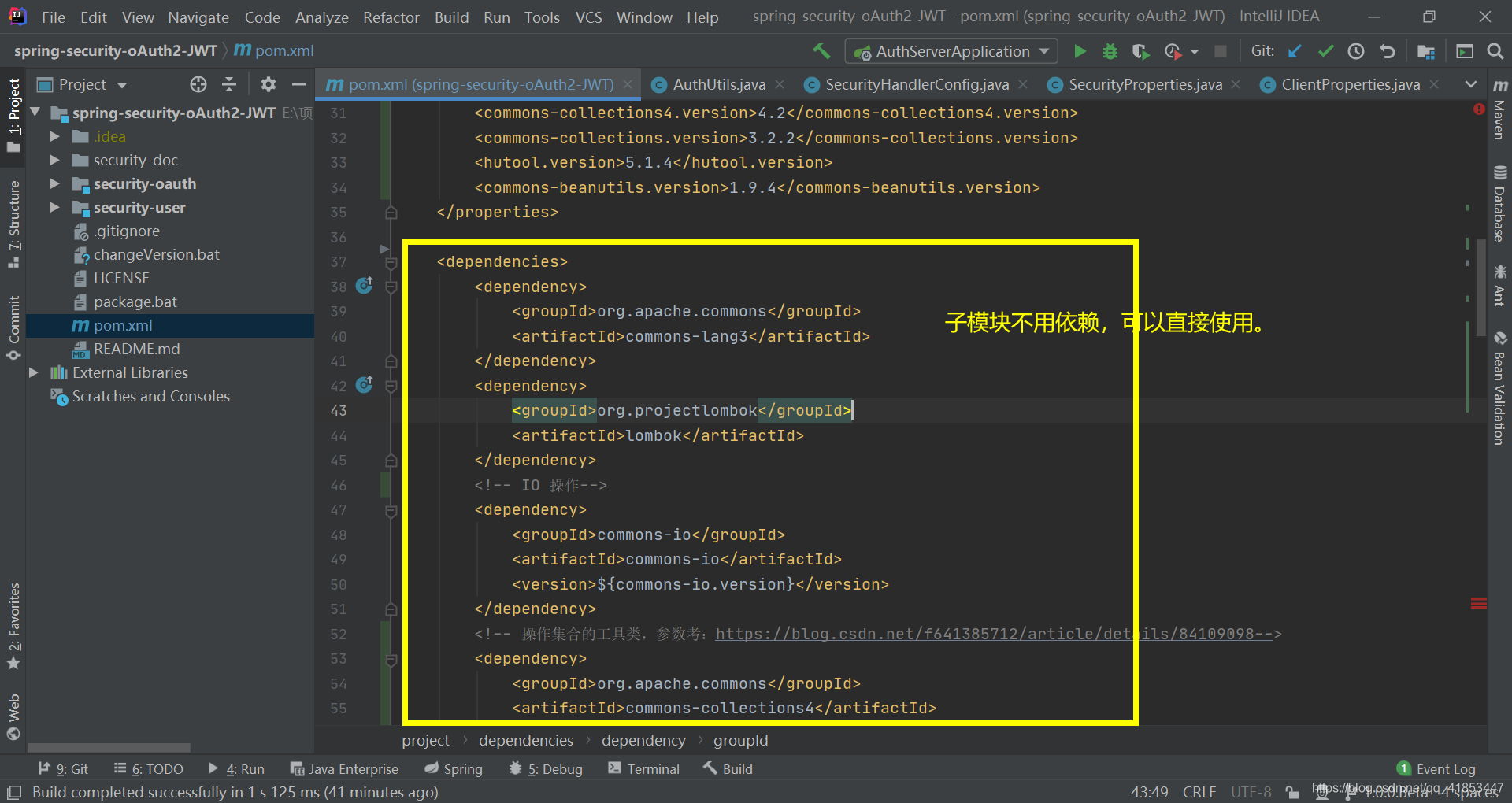Toggle read-only lock icon in status bar
Screen dimensions: 1512x803
[x=1291, y=792]
